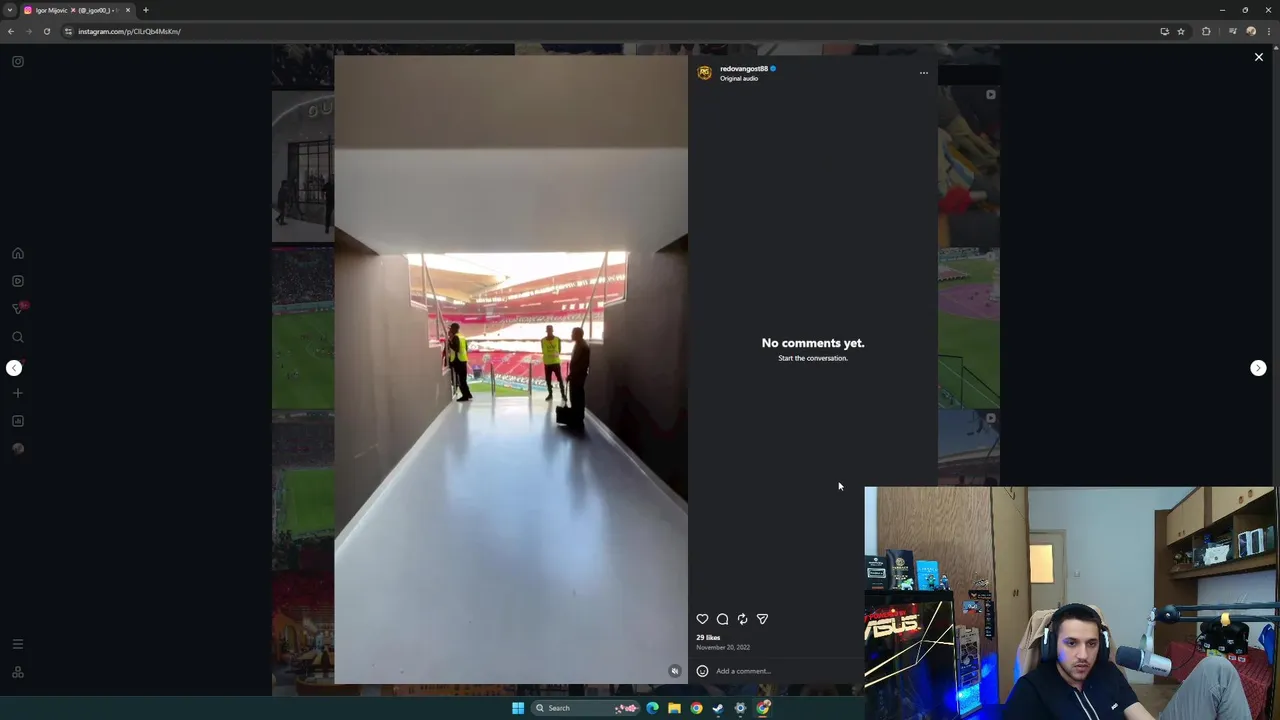Go to the previous post arrow
1280x720 pixels.
pos(14,368)
